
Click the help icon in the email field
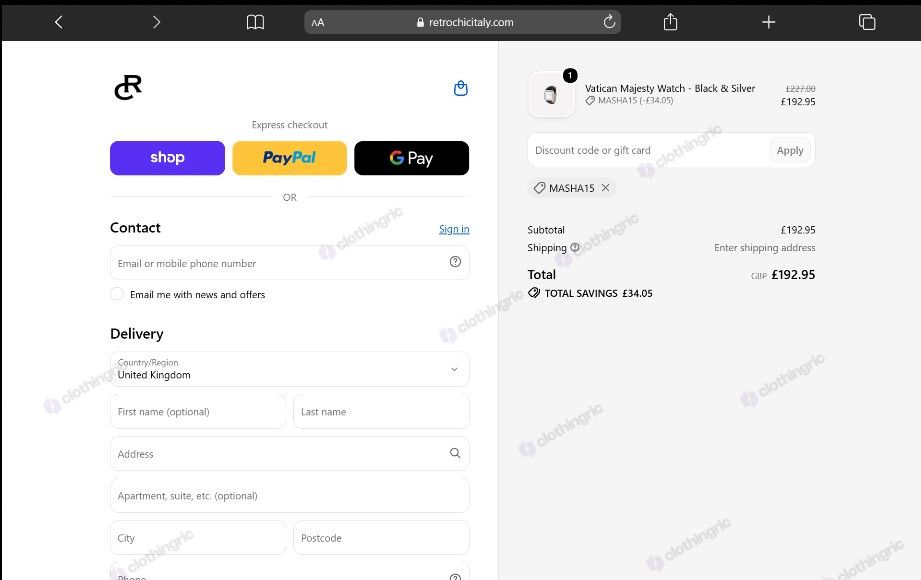455,262
